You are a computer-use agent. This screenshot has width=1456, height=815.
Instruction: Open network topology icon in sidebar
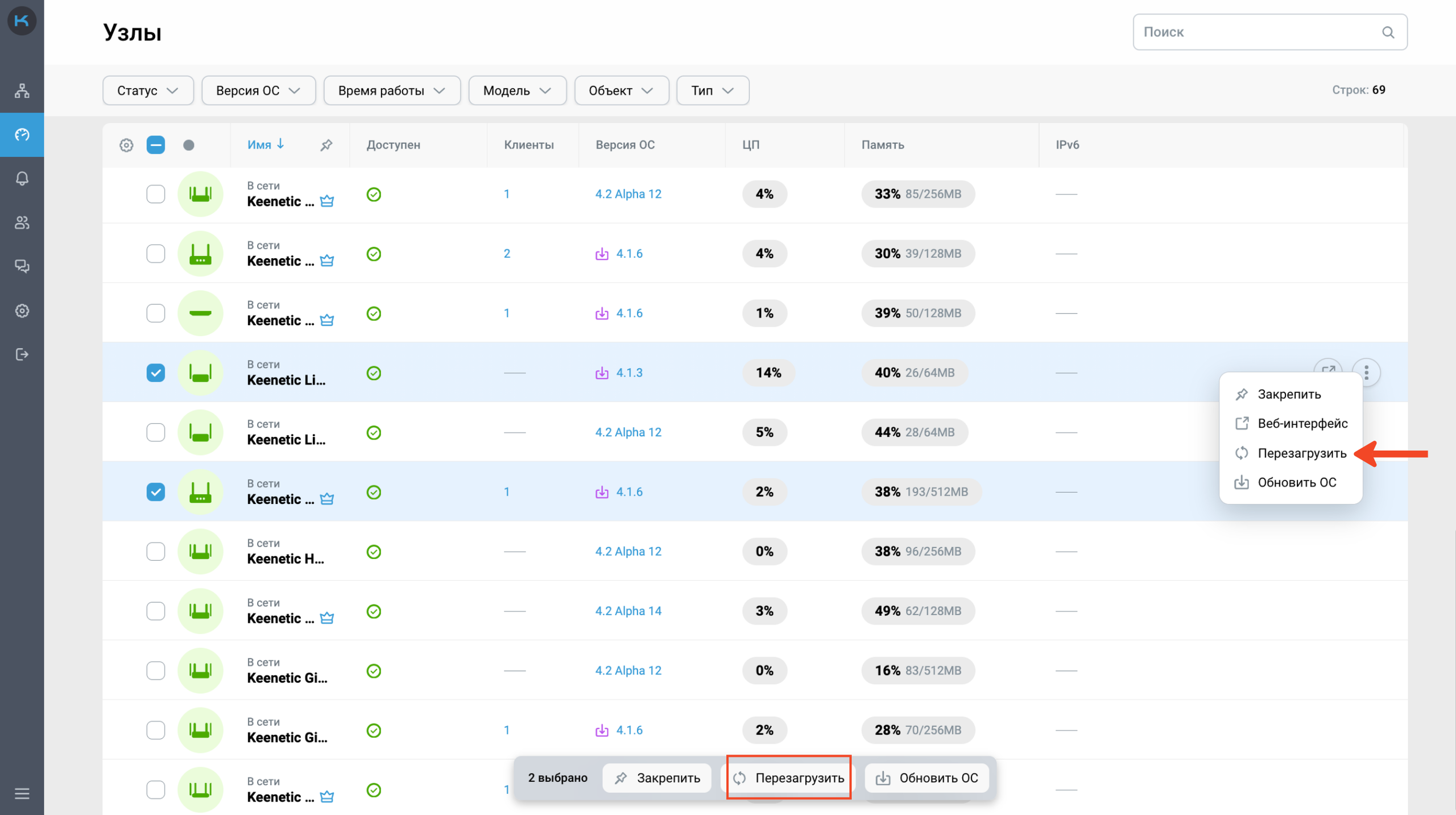pos(22,90)
